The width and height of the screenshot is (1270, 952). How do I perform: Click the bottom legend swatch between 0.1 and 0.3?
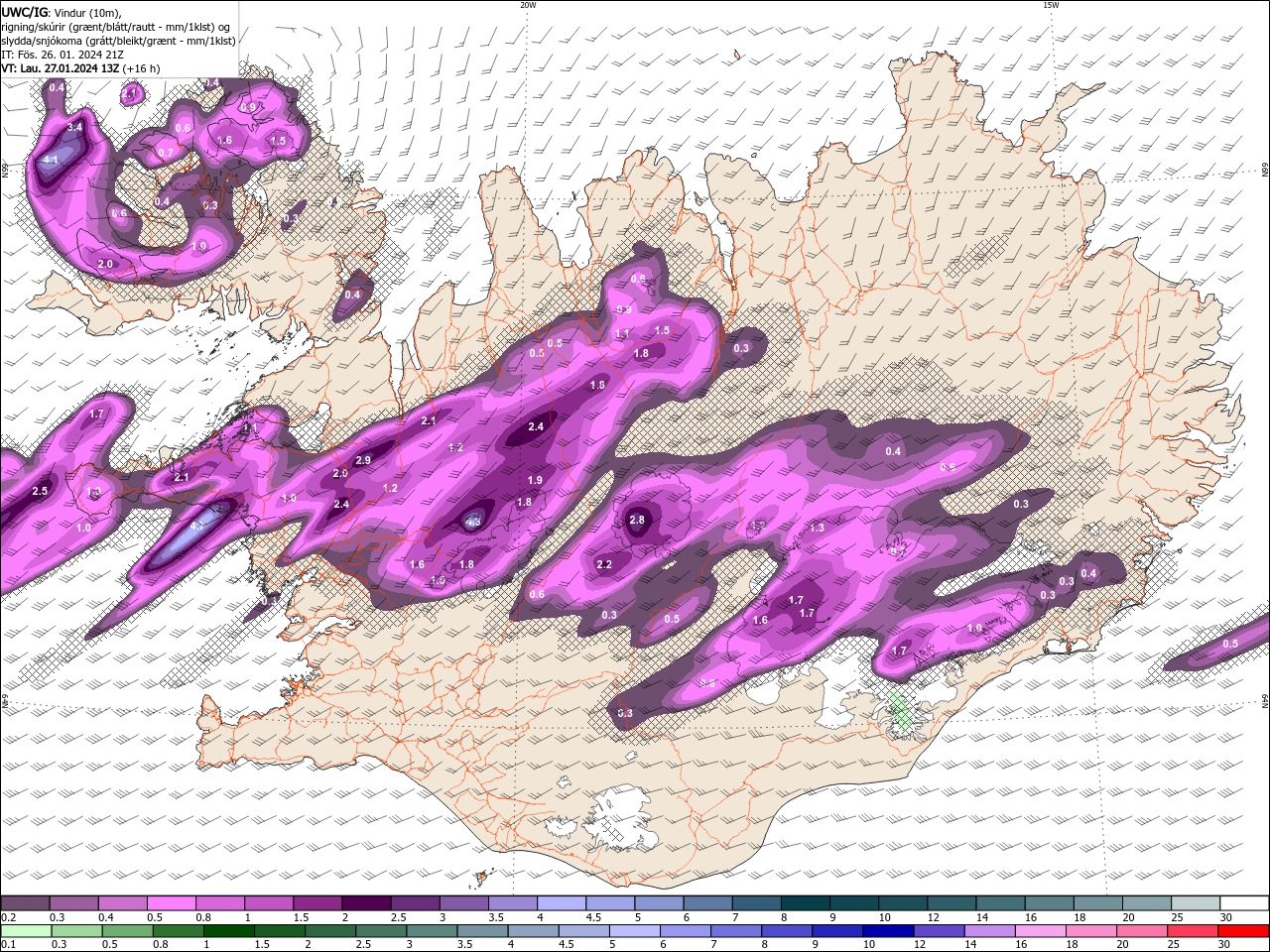pyautogui.click(x=26, y=931)
